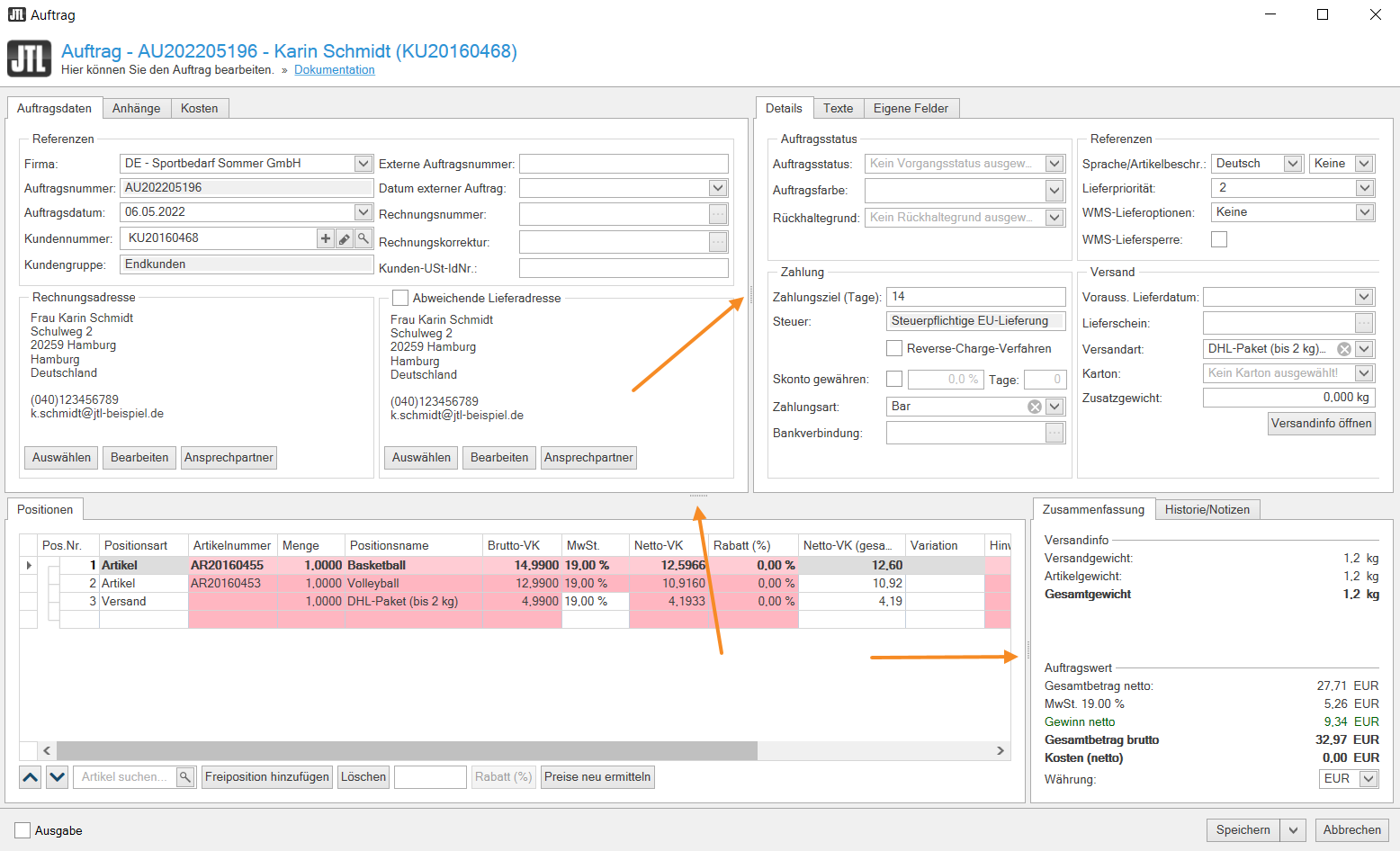
Task: Click the magnifier icon in Kundennummer field
Action: coord(363,238)
